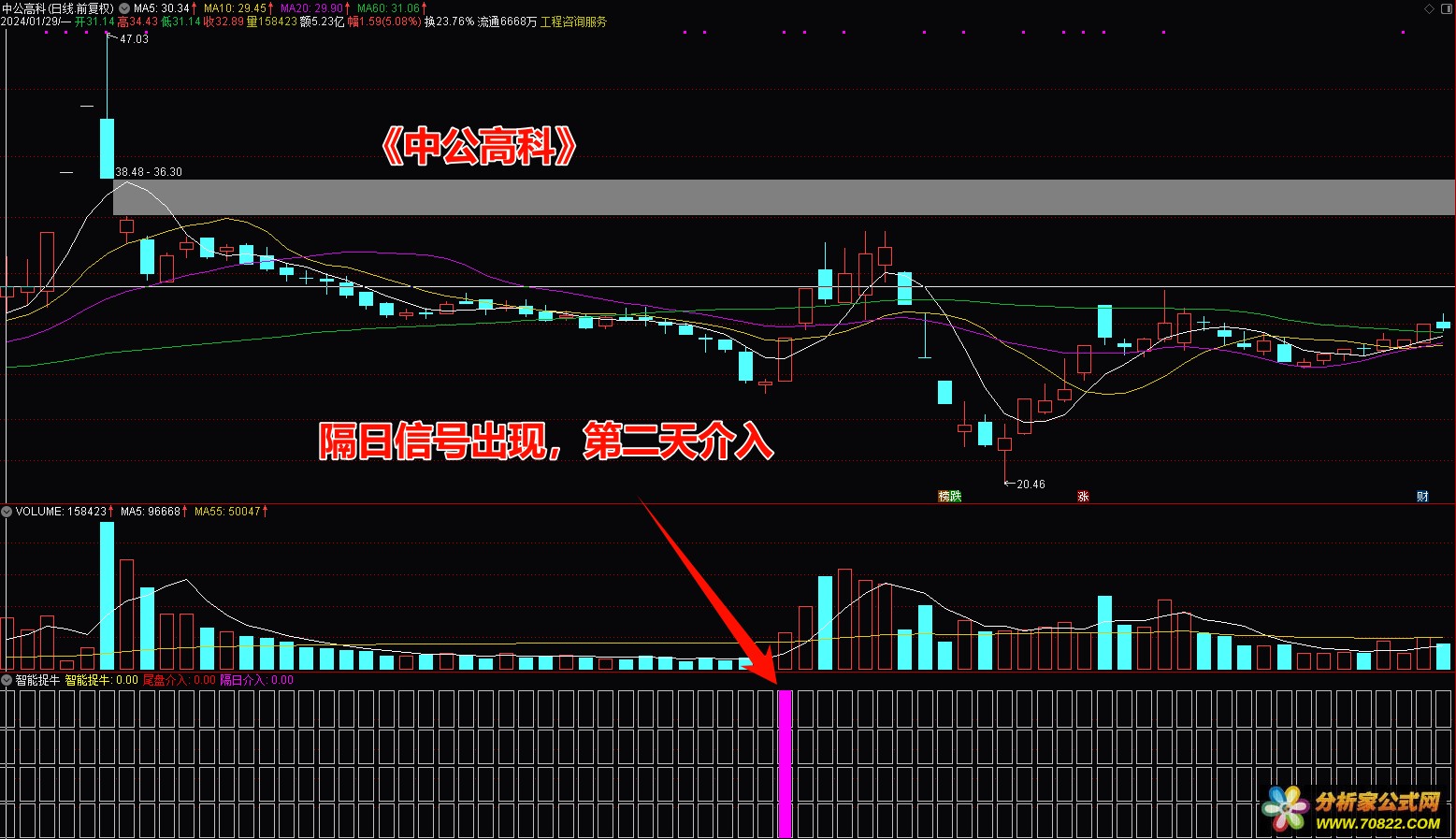Open the dropdown arrow beside 中公高科 chart title

tap(124, 8)
